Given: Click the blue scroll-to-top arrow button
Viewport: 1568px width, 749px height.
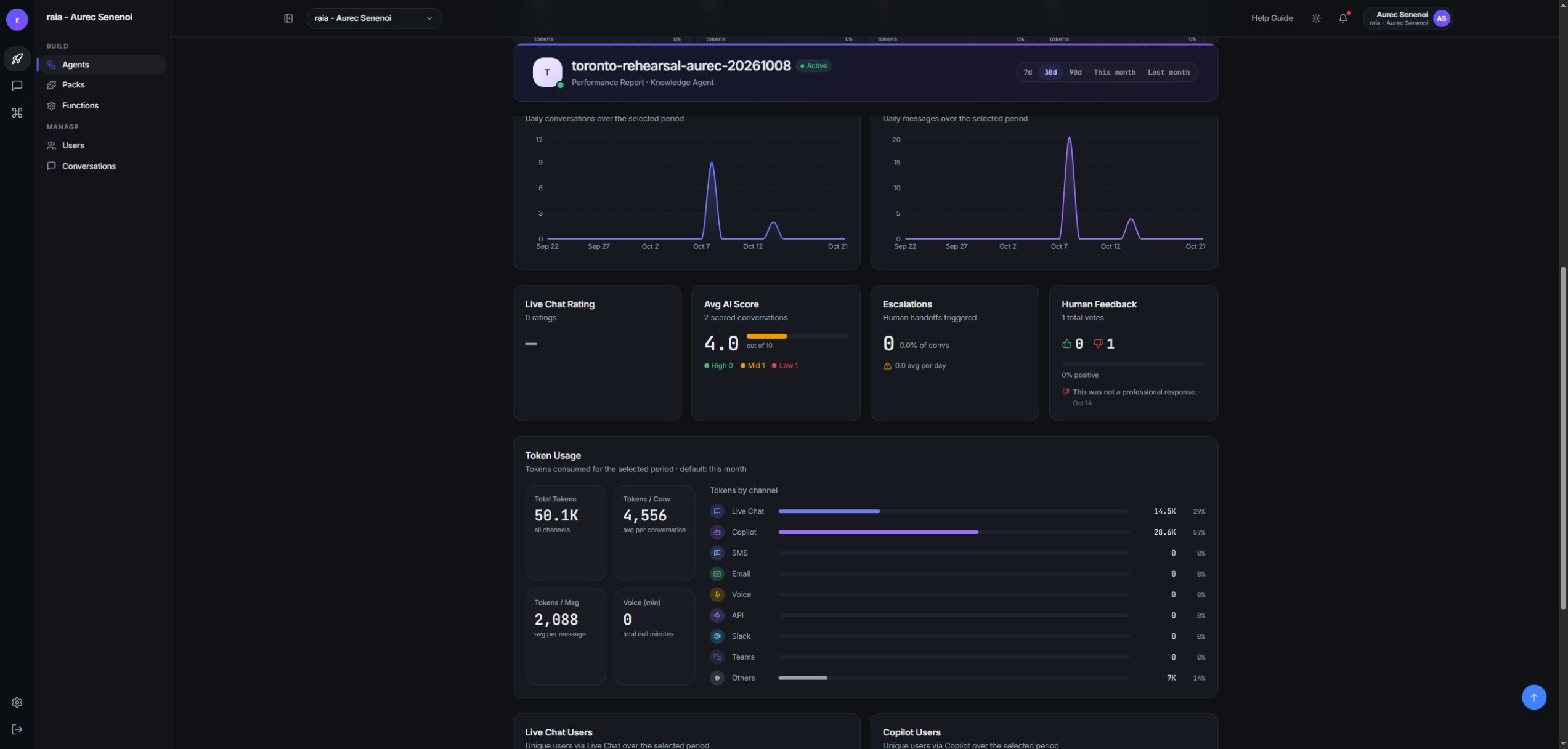Looking at the screenshot, I should pyautogui.click(x=1533, y=697).
